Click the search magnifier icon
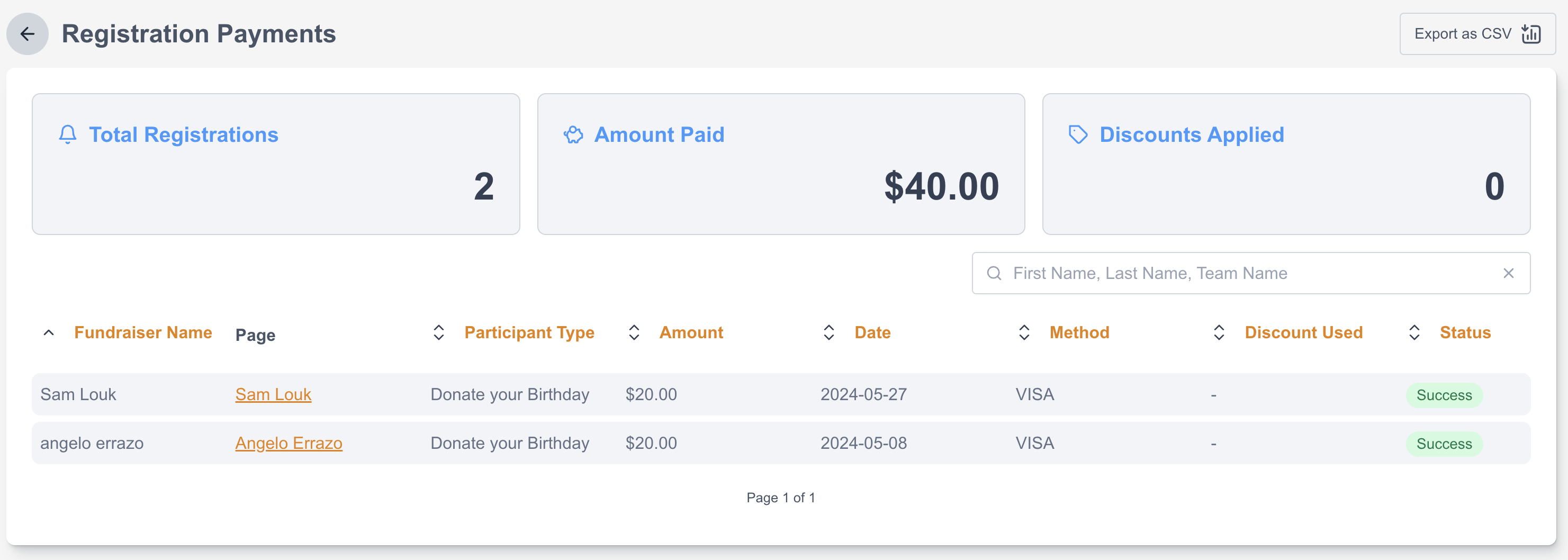Image resolution: width=1568 pixels, height=560 pixels. coord(994,273)
